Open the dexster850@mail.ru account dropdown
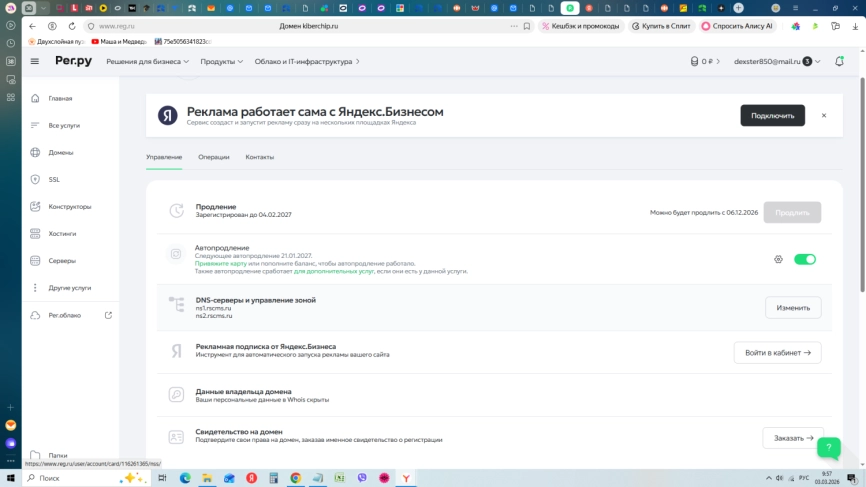 click(777, 61)
